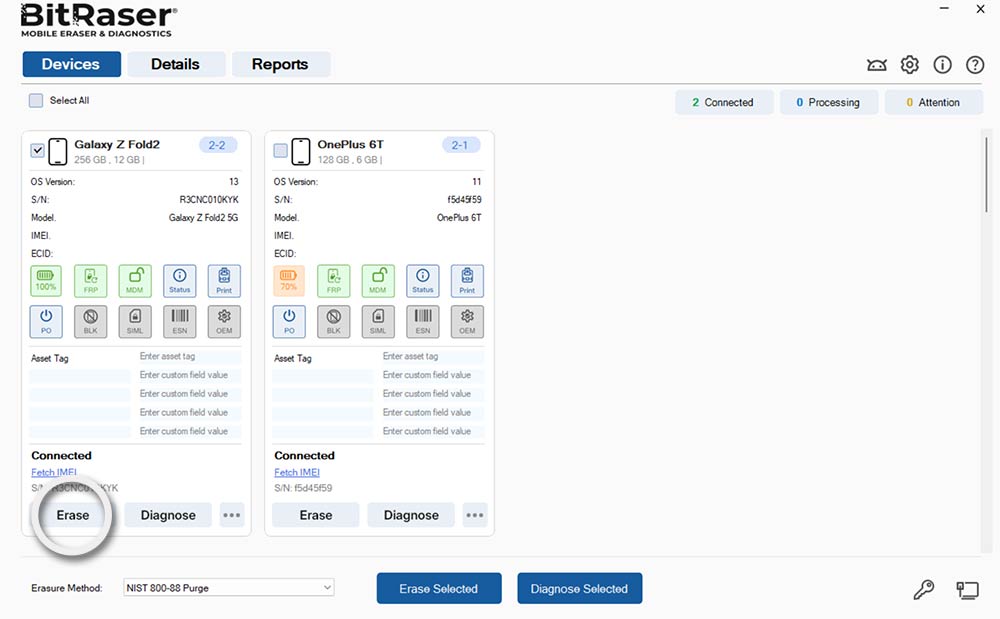Viewport: 1000px width, 619px height.
Task: Click Galaxy Z Fold2 MDM icon
Action: pyautogui.click(x=135, y=280)
